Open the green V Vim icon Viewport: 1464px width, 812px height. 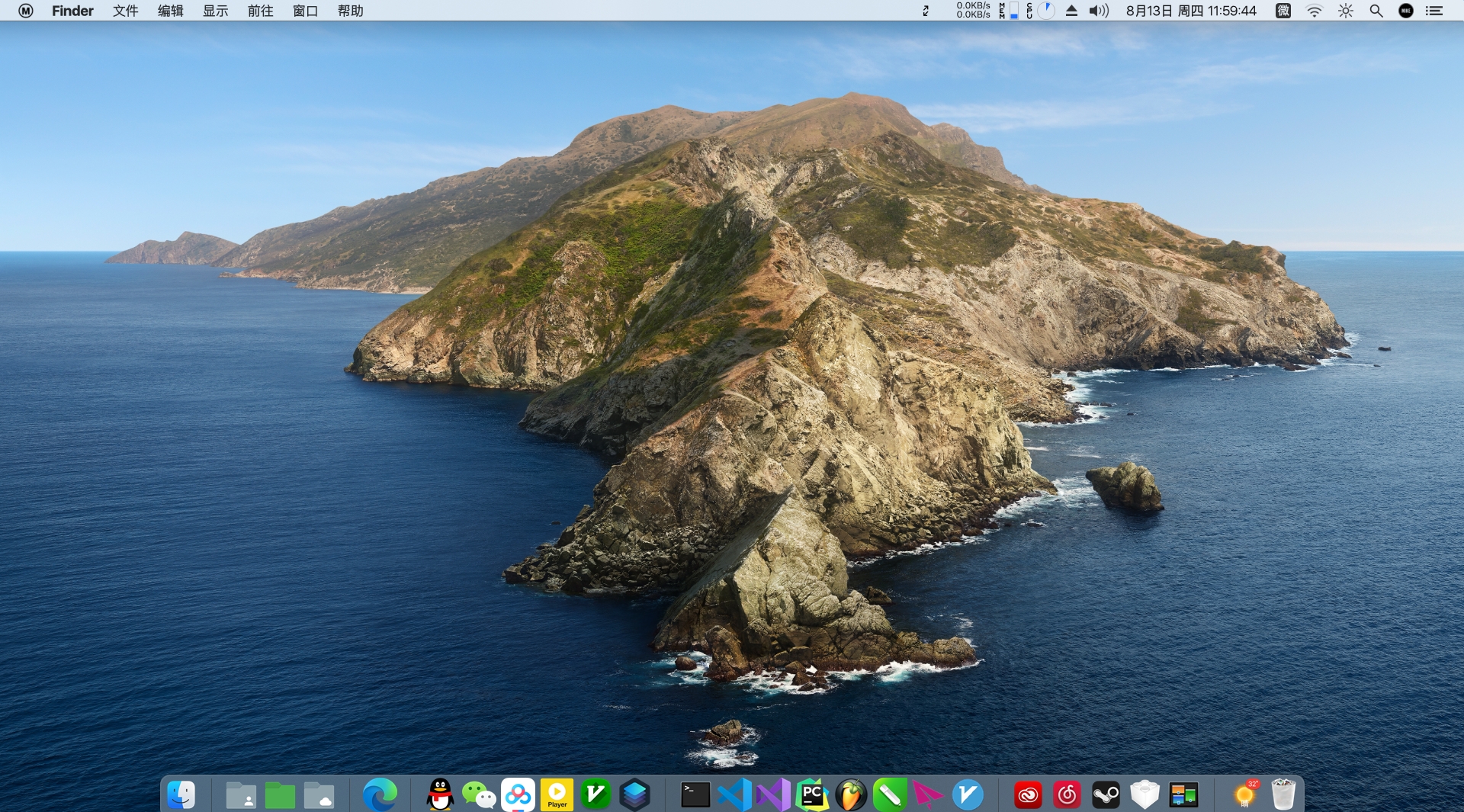tap(596, 795)
